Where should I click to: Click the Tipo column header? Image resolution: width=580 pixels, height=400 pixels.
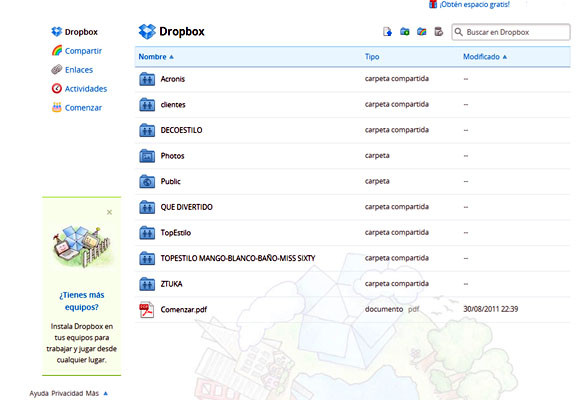[x=372, y=57]
